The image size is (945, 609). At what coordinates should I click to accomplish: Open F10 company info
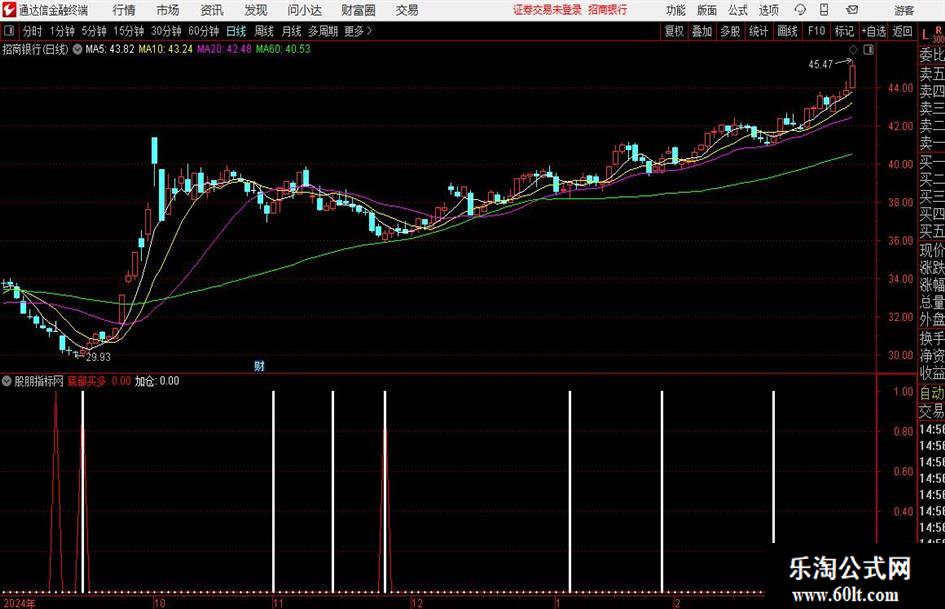click(816, 31)
